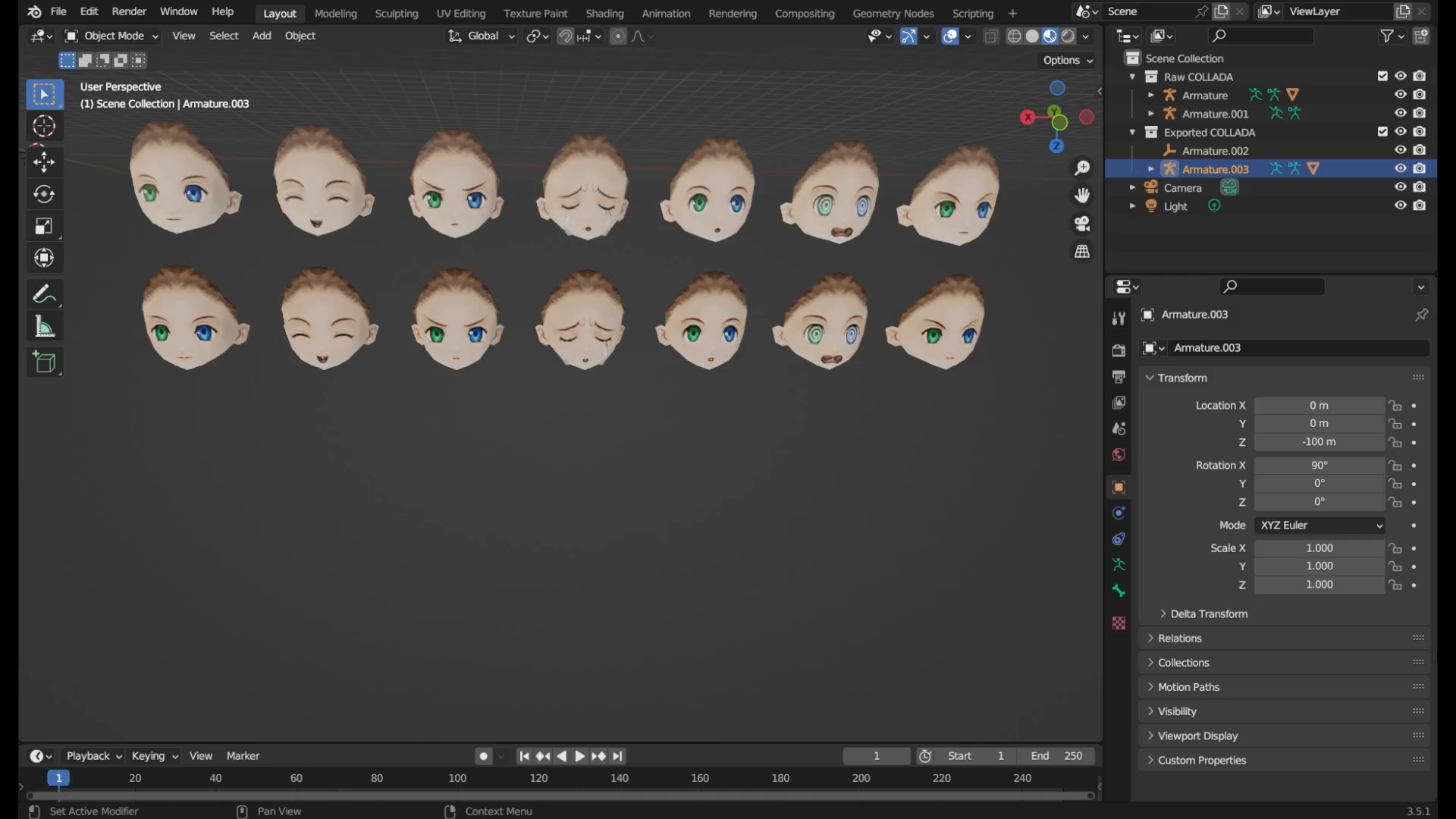This screenshot has height=819, width=1456.
Task: Click the Annotate pencil tool
Action: [x=44, y=294]
